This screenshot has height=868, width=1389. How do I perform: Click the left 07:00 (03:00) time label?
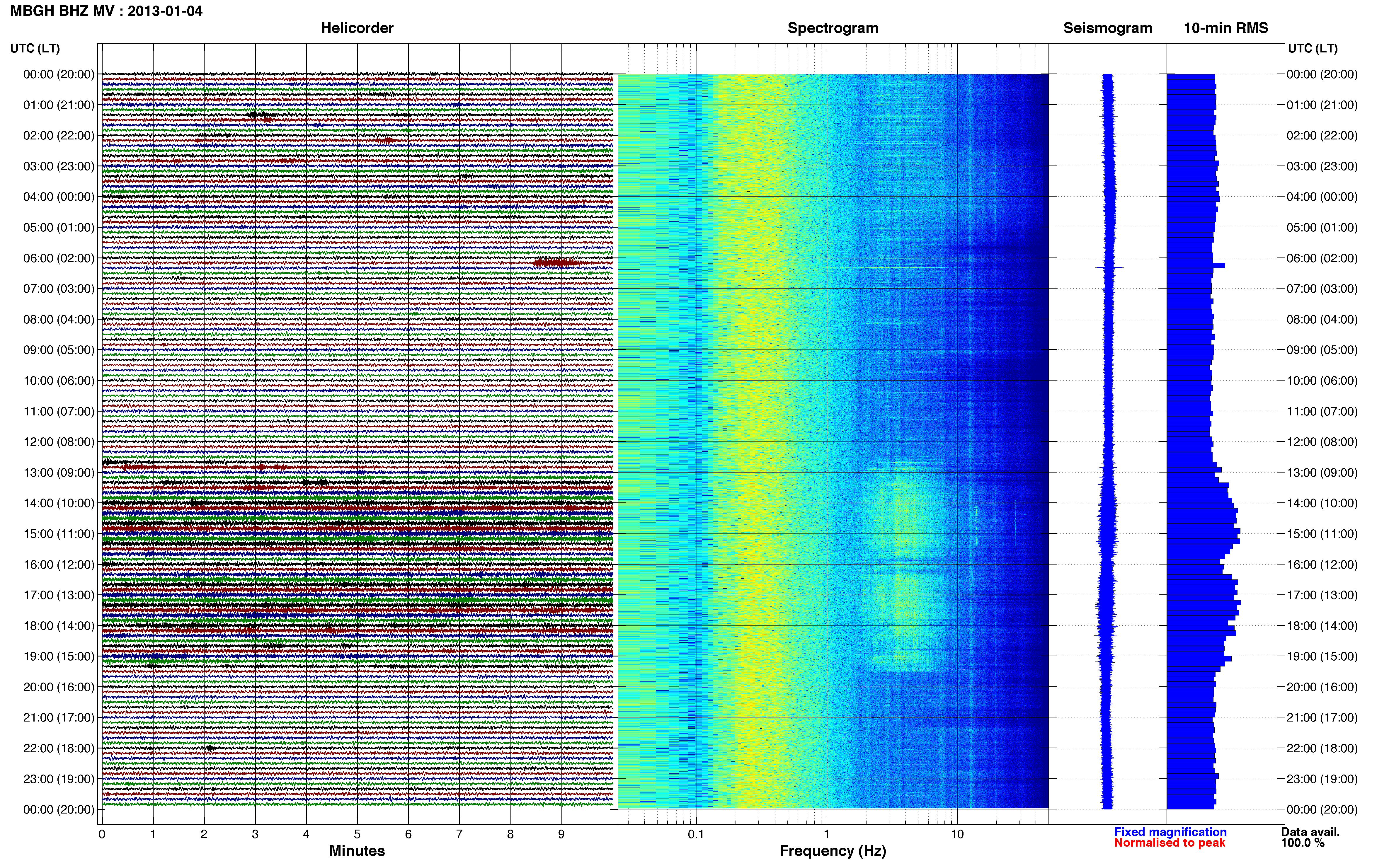(59, 289)
